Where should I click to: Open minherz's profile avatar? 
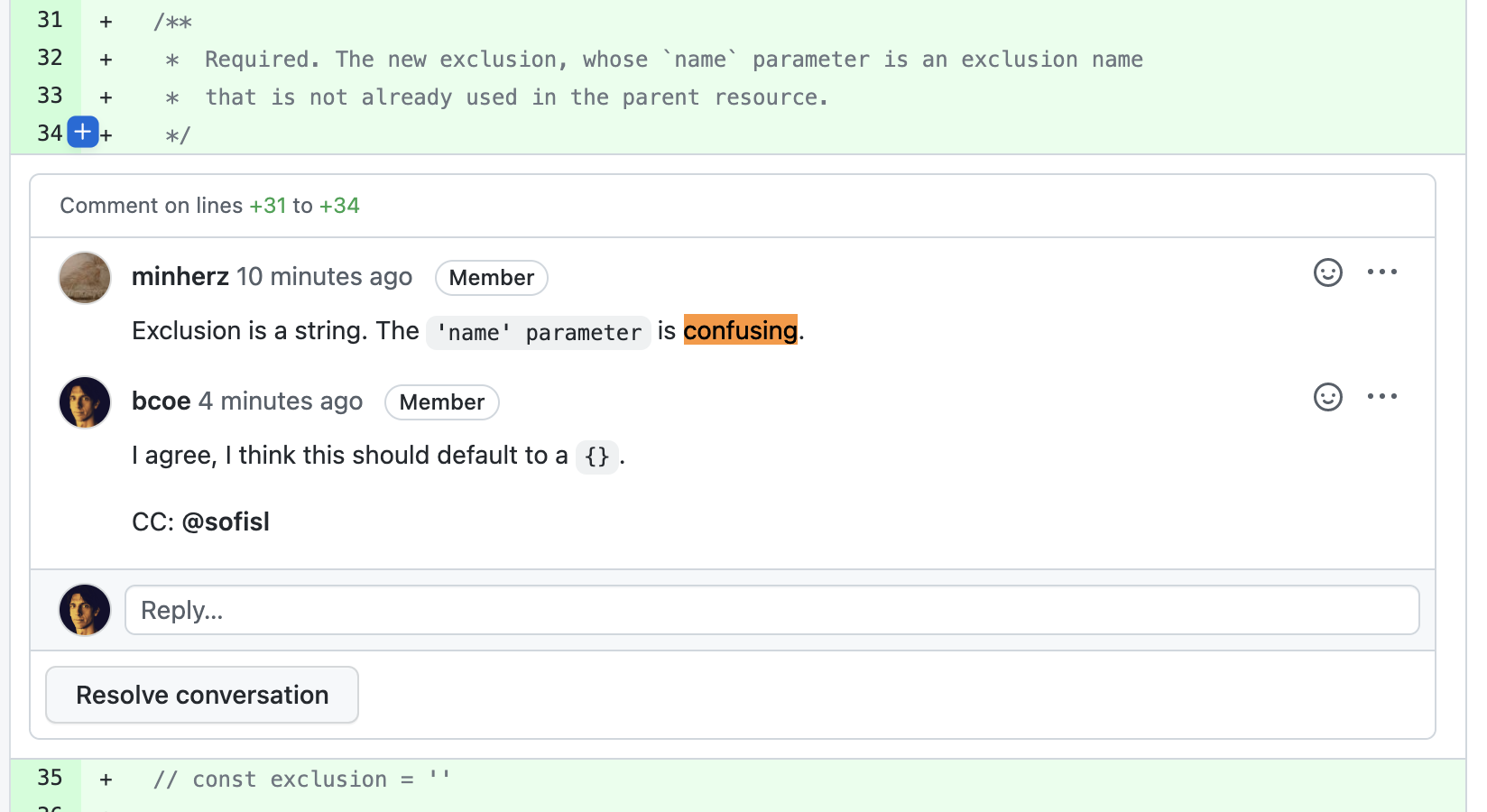[84, 278]
